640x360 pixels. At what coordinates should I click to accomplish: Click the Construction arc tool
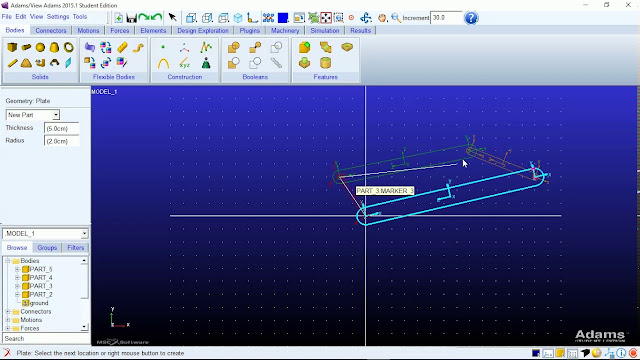pyautogui.click(x=163, y=63)
